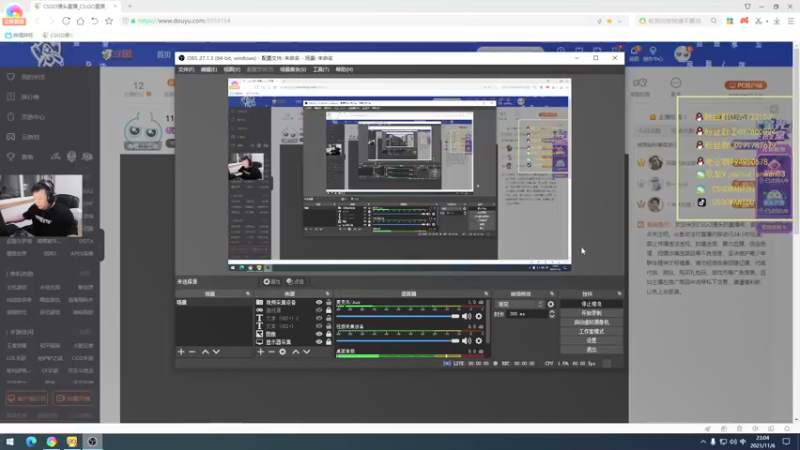Mute the 视频采集设备 mixer speaker icon
The height and width of the screenshot is (450, 800).
pos(466,341)
